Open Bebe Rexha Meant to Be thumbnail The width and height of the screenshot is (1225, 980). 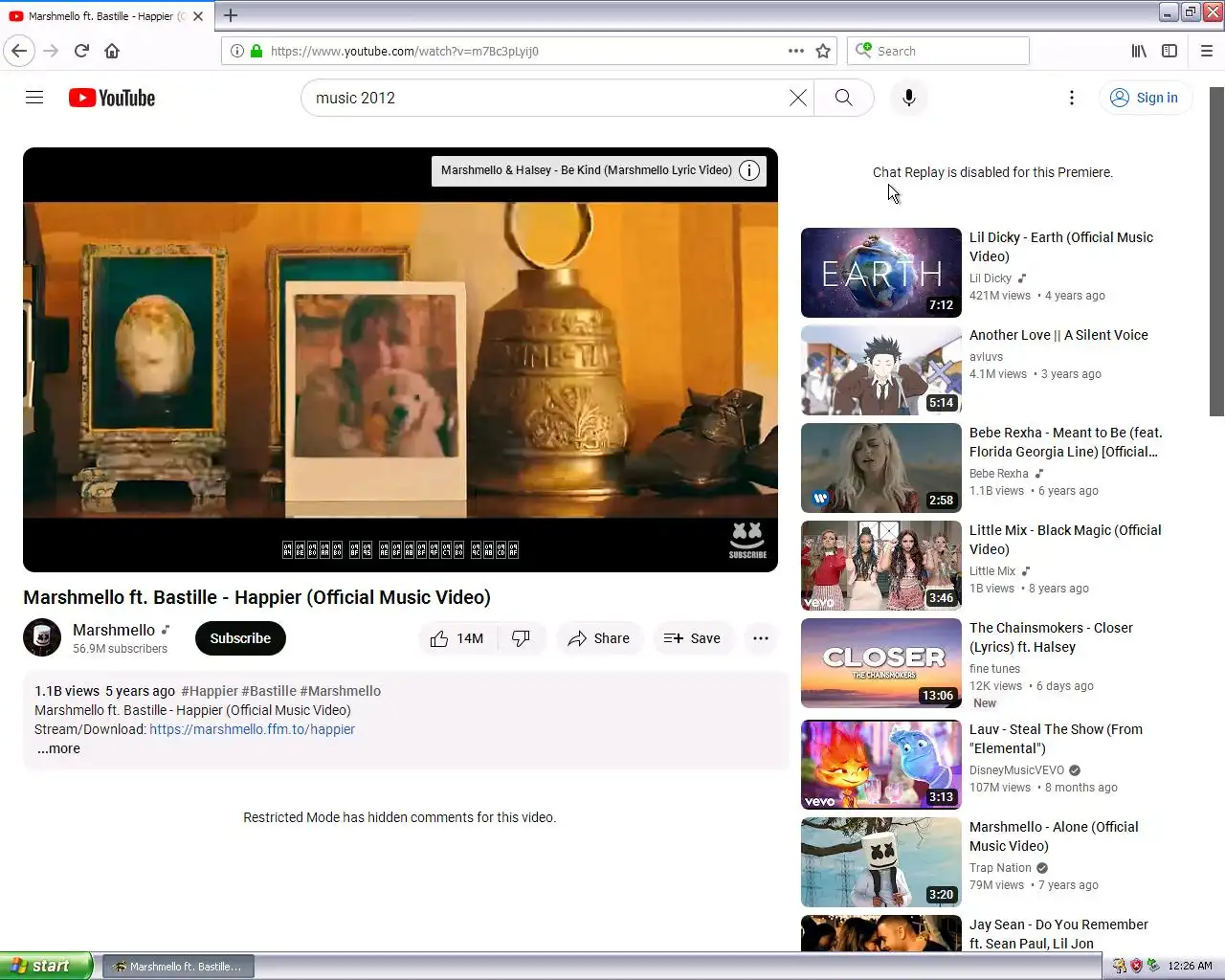[881, 468]
